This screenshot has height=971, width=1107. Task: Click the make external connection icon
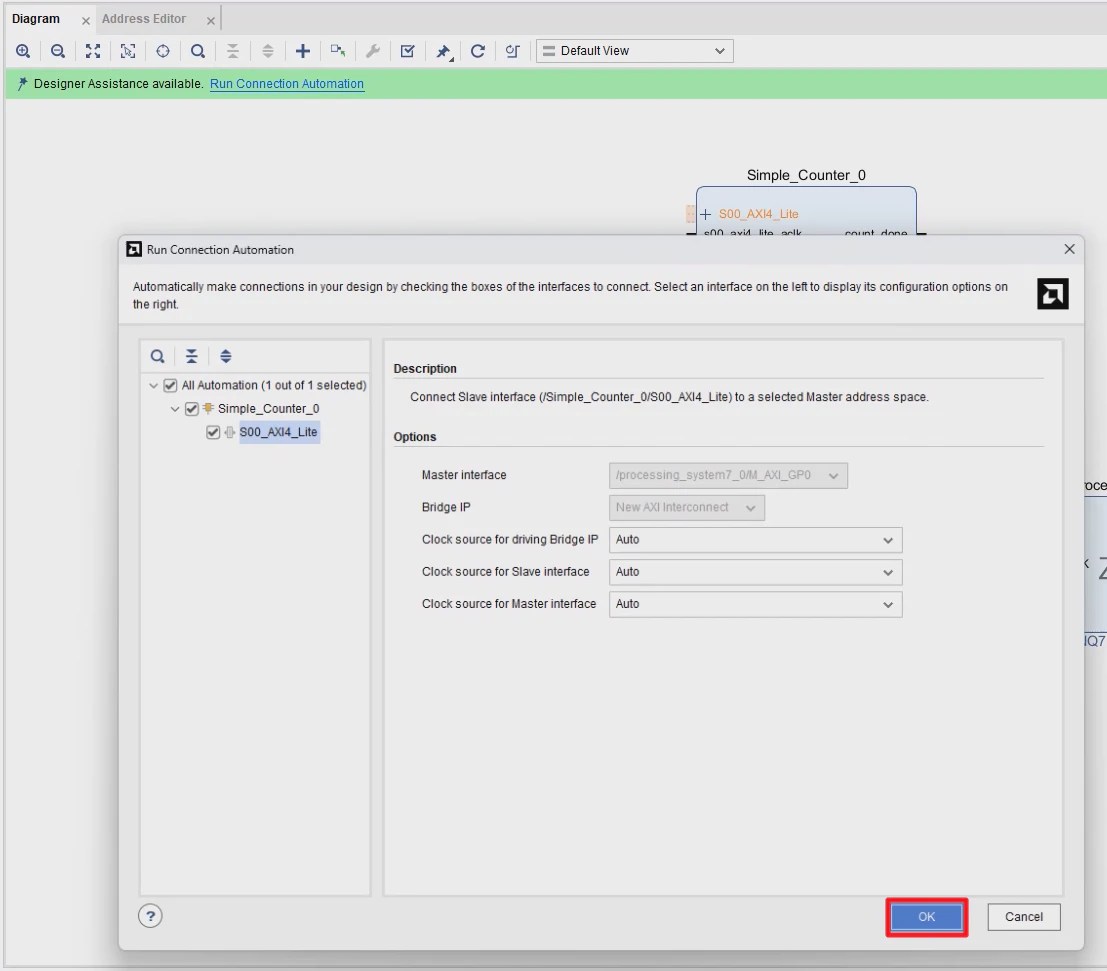[x=338, y=51]
